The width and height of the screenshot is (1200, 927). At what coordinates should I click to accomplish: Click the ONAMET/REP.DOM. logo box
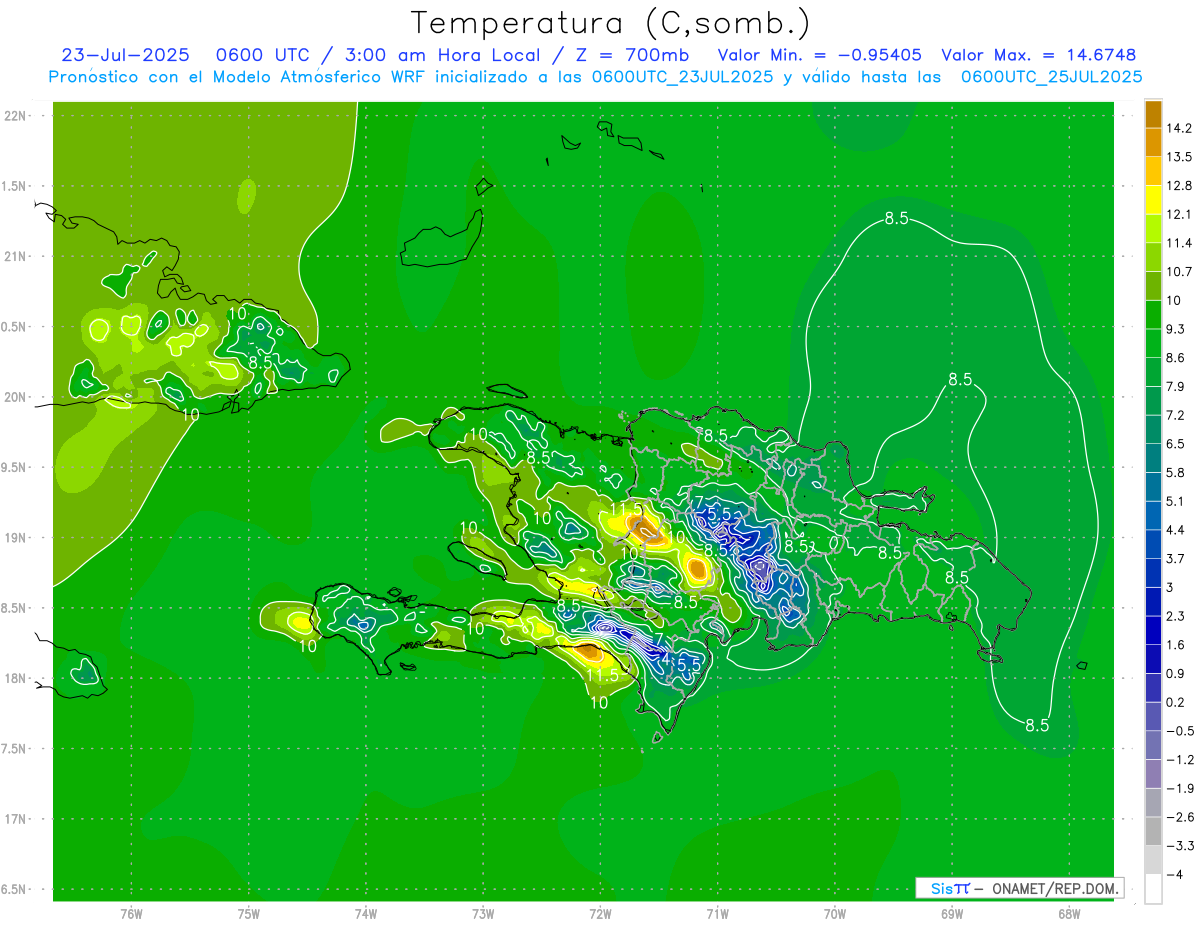1019,888
